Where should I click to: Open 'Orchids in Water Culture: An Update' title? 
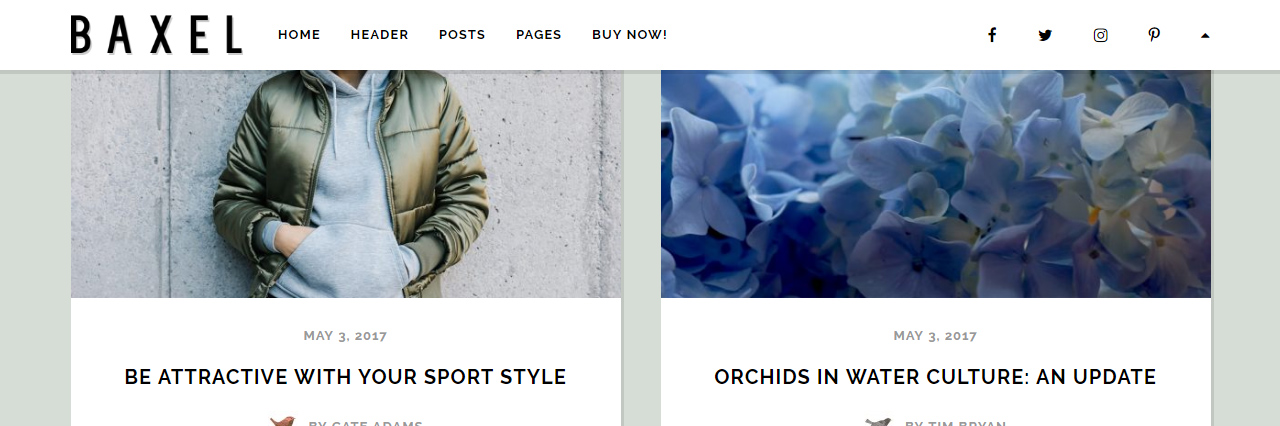coord(935,377)
